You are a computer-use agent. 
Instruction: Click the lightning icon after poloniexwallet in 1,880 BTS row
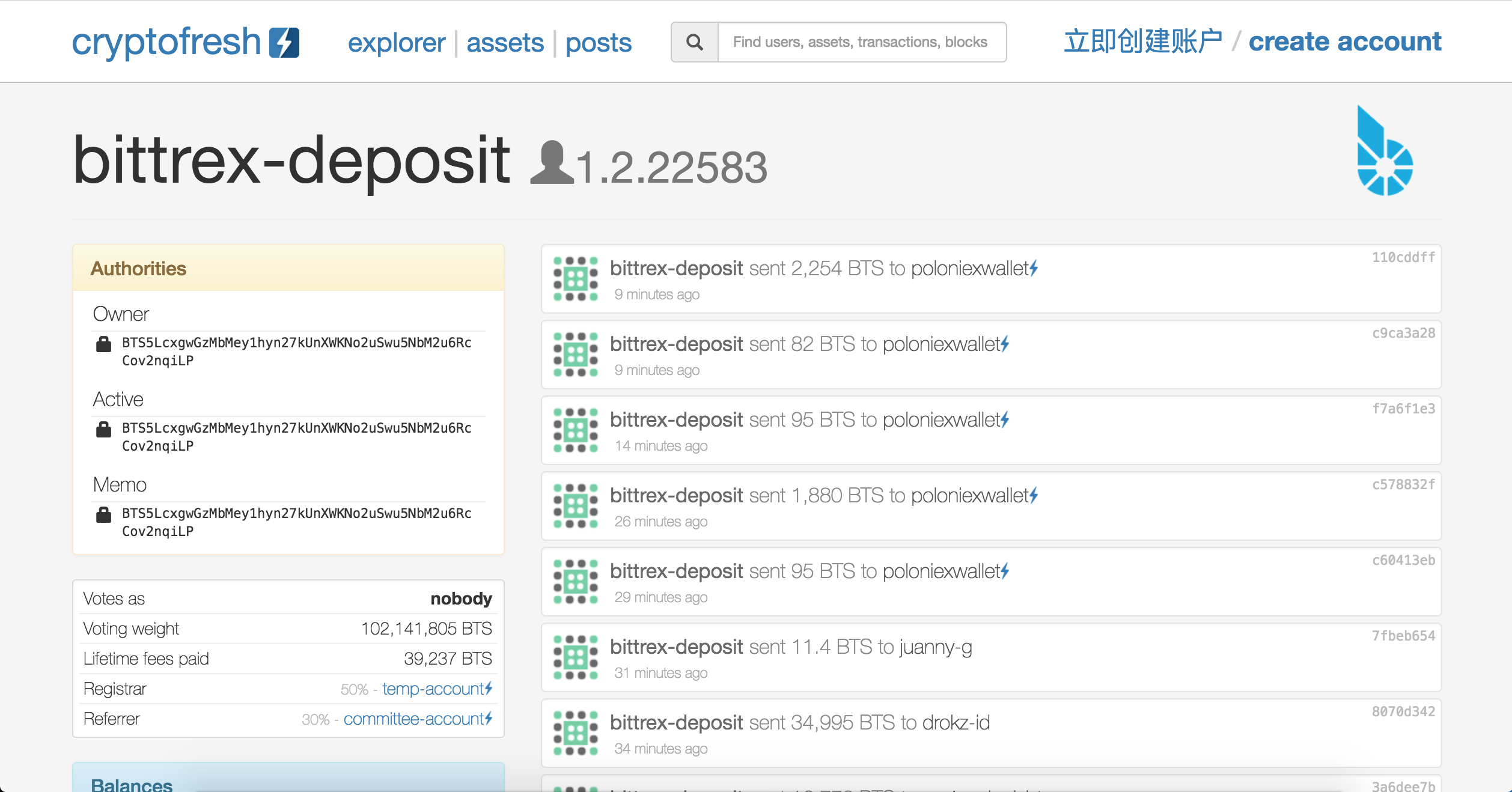pyautogui.click(x=1034, y=496)
